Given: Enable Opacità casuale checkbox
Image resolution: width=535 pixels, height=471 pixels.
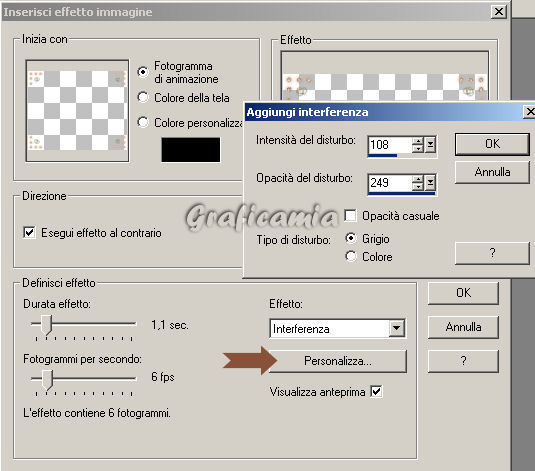Looking at the screenshot, I should tap(350, 216).
